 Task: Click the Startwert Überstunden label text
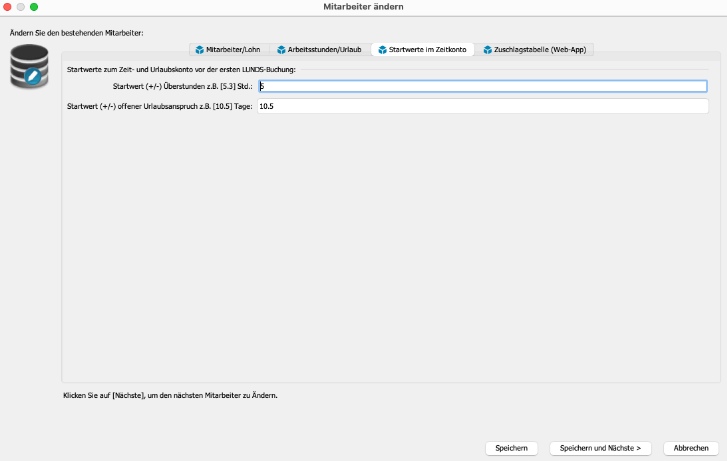(182, 86)
